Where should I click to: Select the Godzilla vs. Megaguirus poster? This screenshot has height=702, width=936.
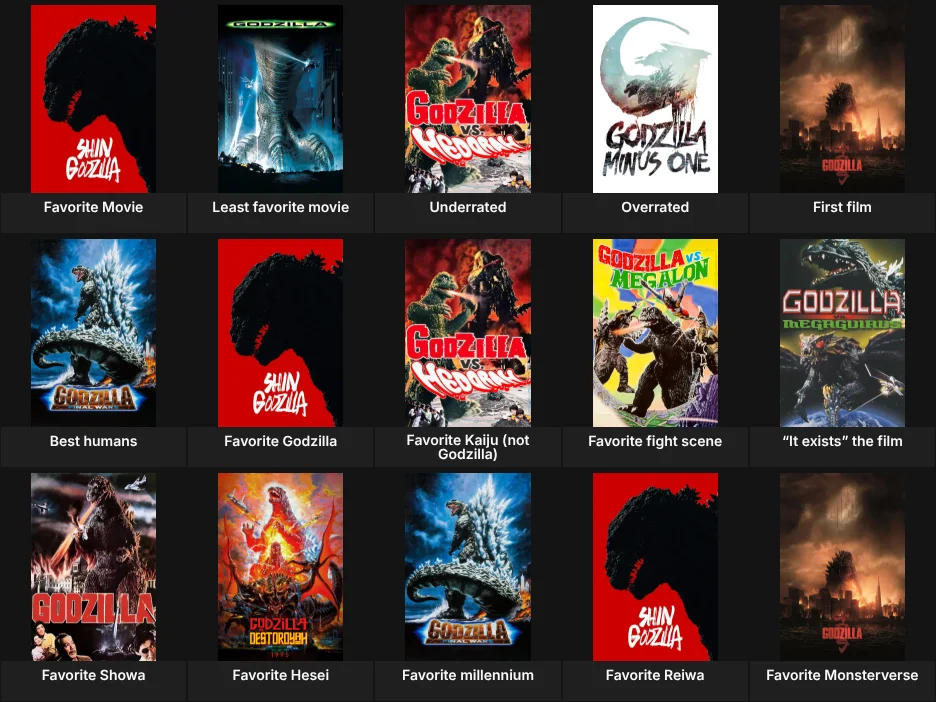[x=842, y=332]
